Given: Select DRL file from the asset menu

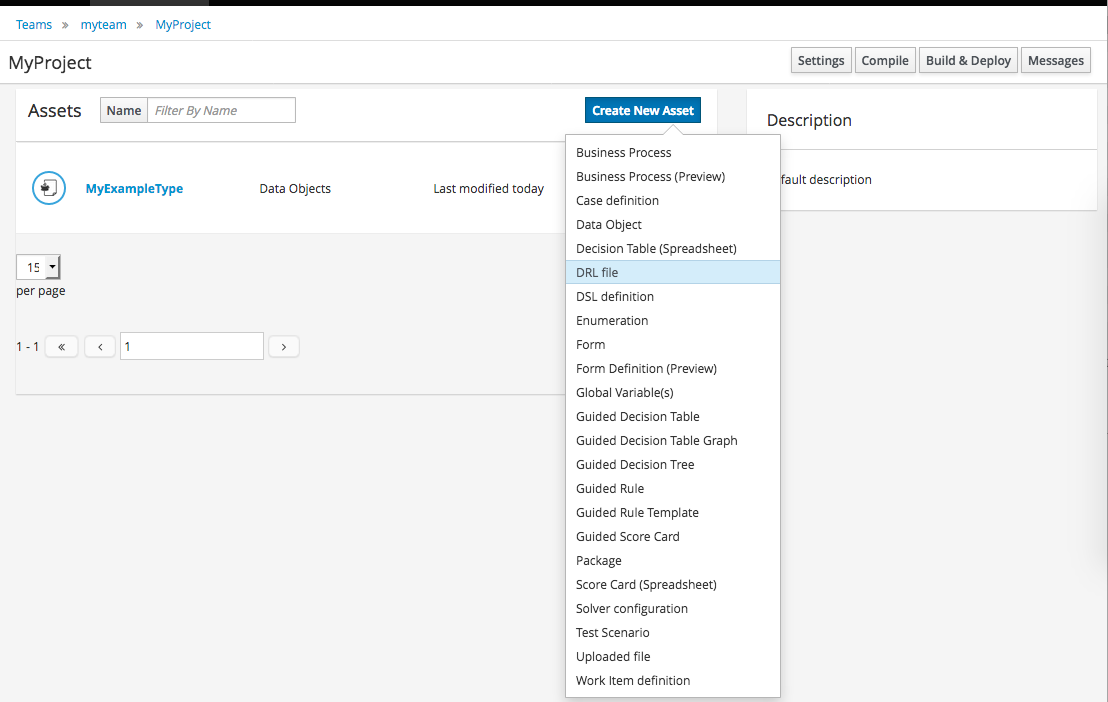Looking at the screenshot, I should pos(597,272).
